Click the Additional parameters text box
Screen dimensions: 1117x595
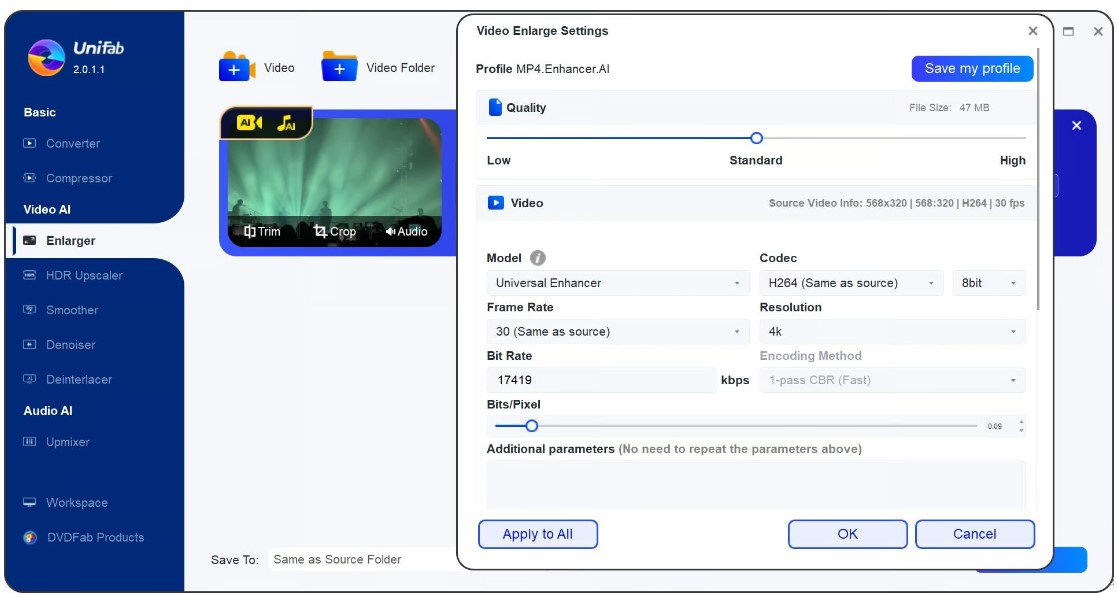click(756, 485)
